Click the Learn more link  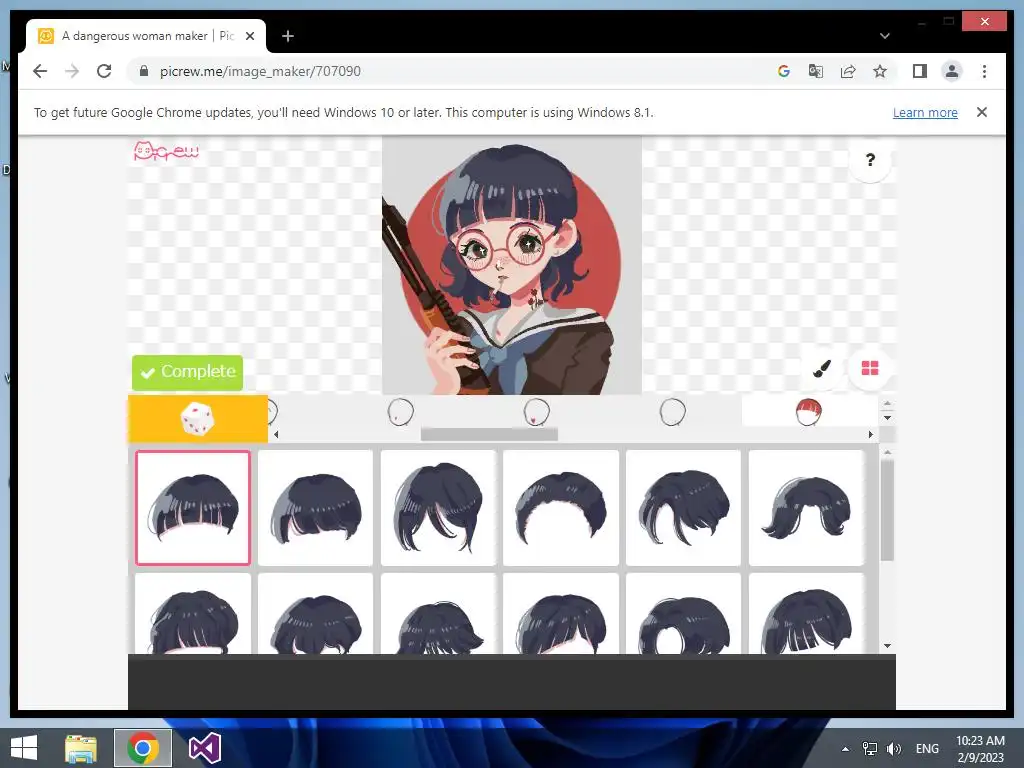[925, 112]
